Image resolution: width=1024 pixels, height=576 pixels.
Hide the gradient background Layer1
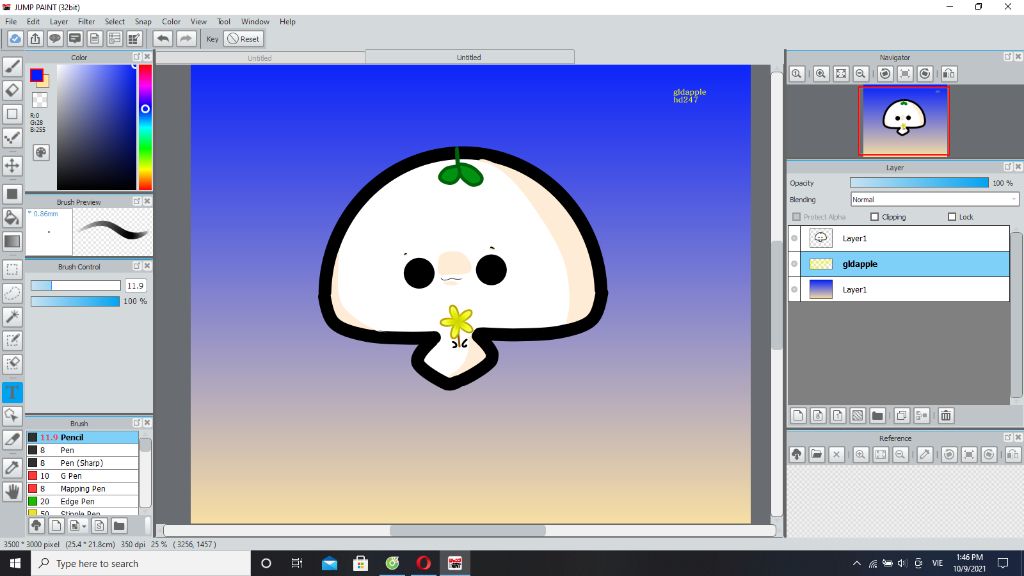(794, 289)
